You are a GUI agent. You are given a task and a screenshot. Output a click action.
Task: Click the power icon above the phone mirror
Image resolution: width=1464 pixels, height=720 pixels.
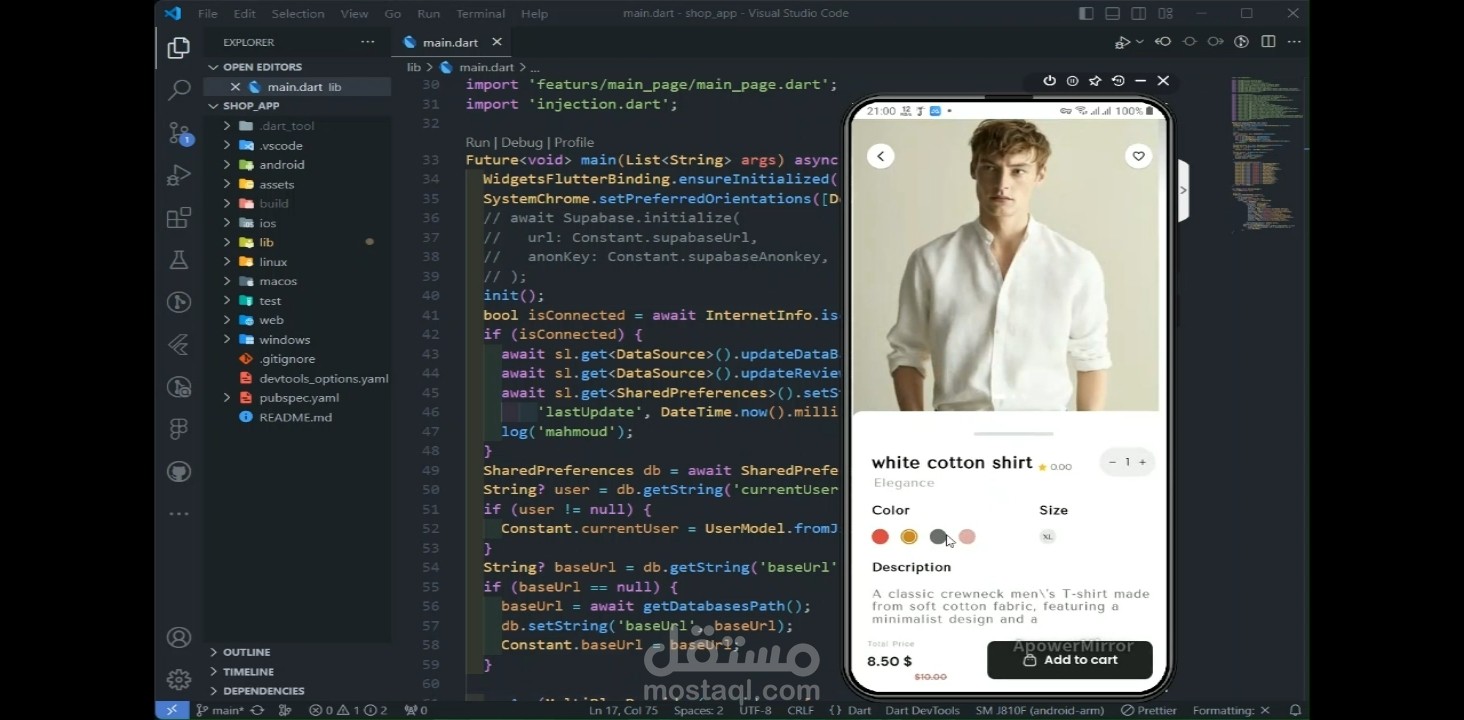point(1049,81)
